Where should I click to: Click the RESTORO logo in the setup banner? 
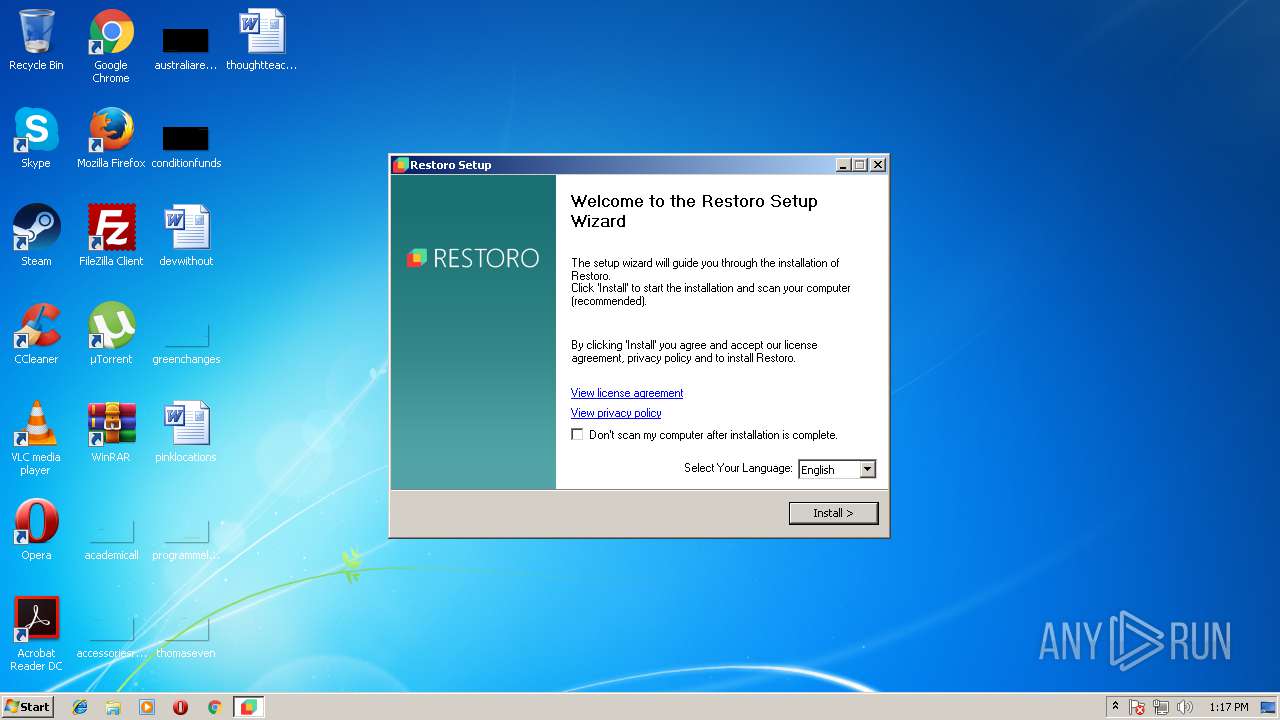473,258
